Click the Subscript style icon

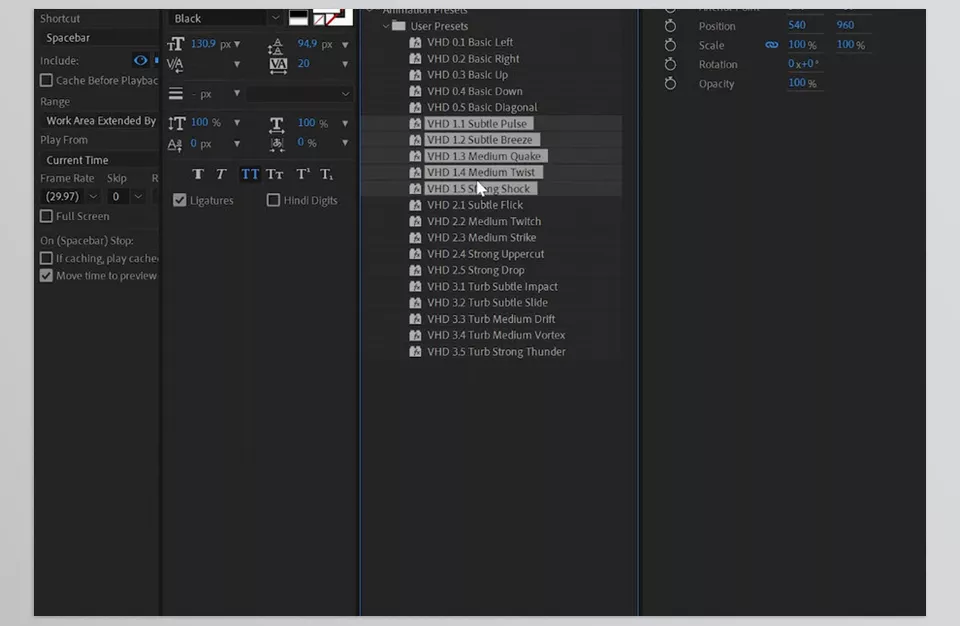pos(326,175)
